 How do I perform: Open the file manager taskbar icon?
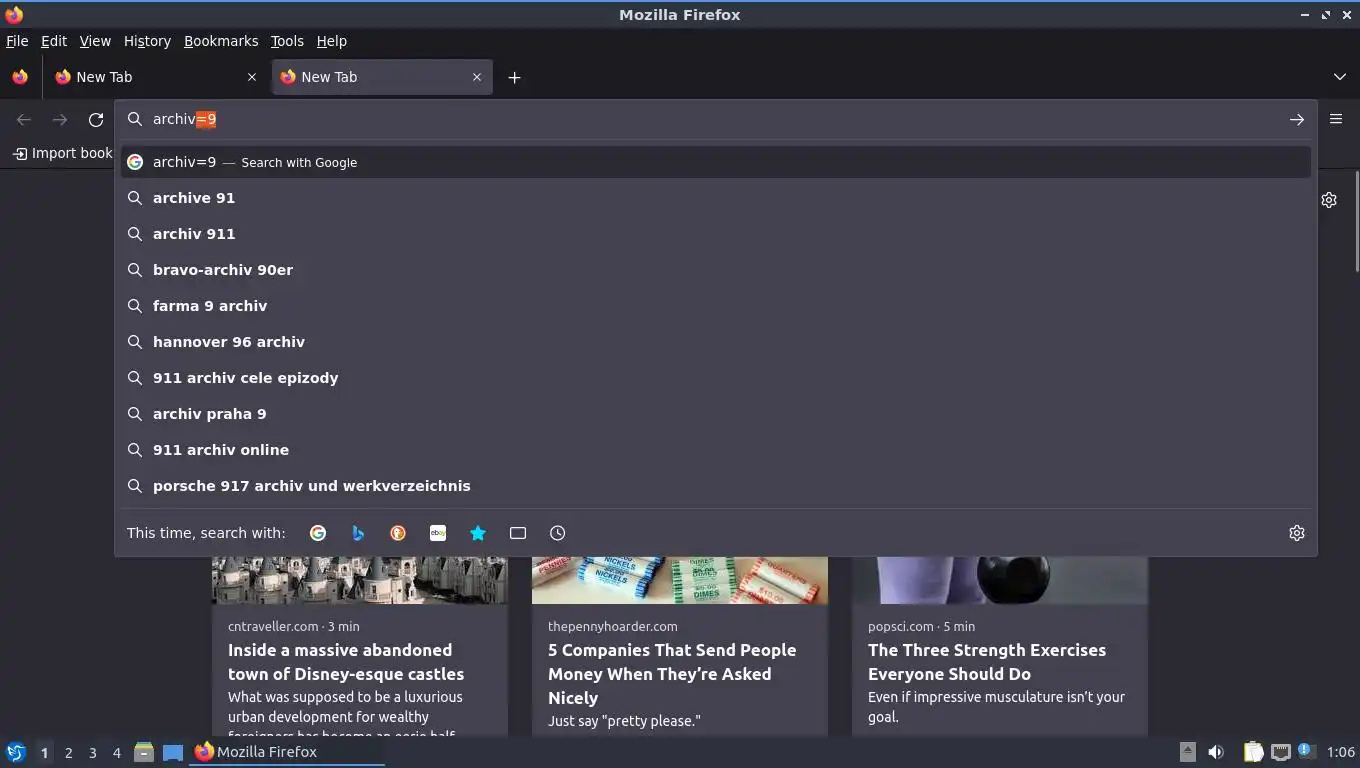click(x=144, y=752)
